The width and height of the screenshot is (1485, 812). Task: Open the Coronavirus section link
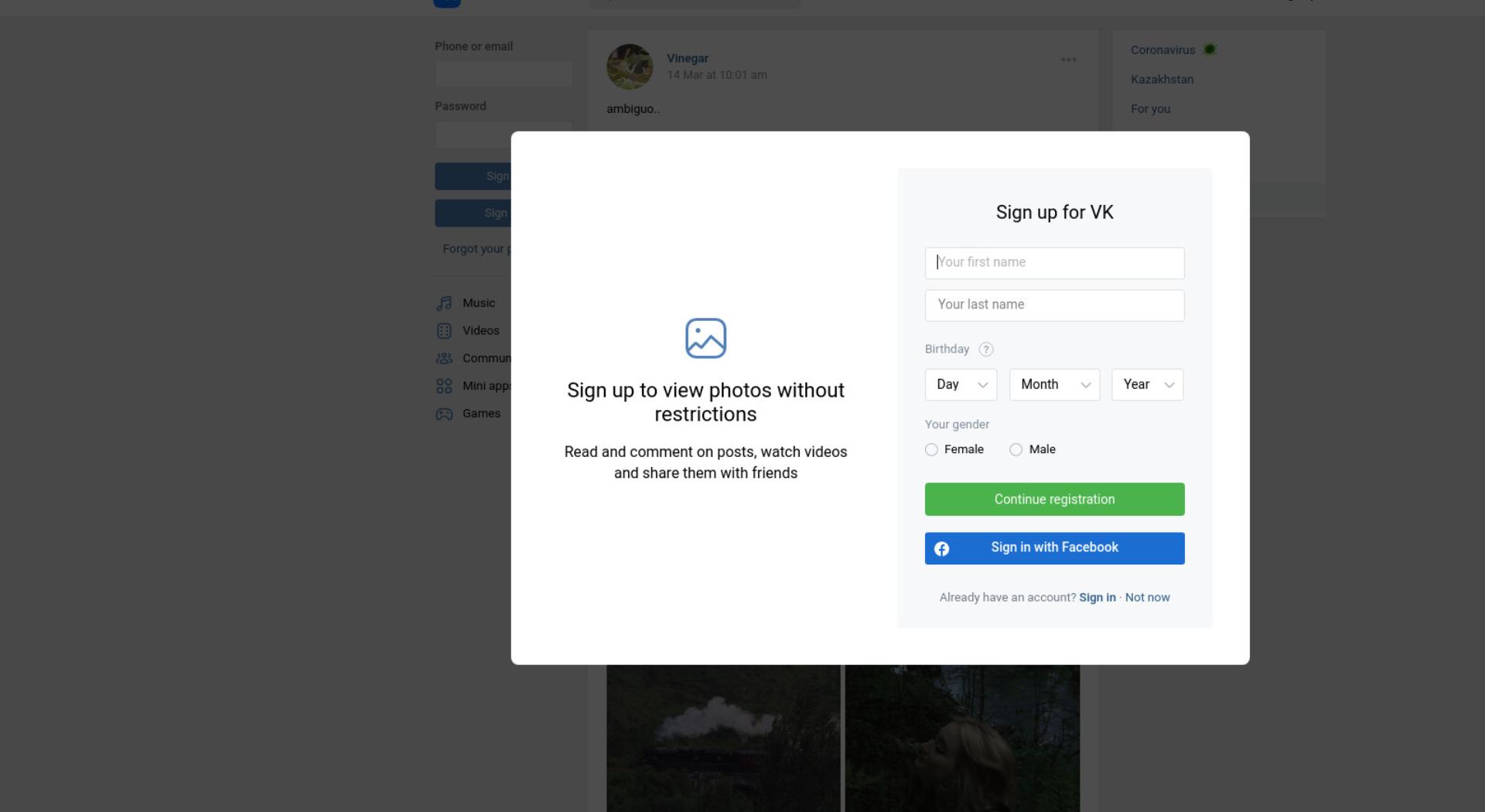[x=1162, y=50]
